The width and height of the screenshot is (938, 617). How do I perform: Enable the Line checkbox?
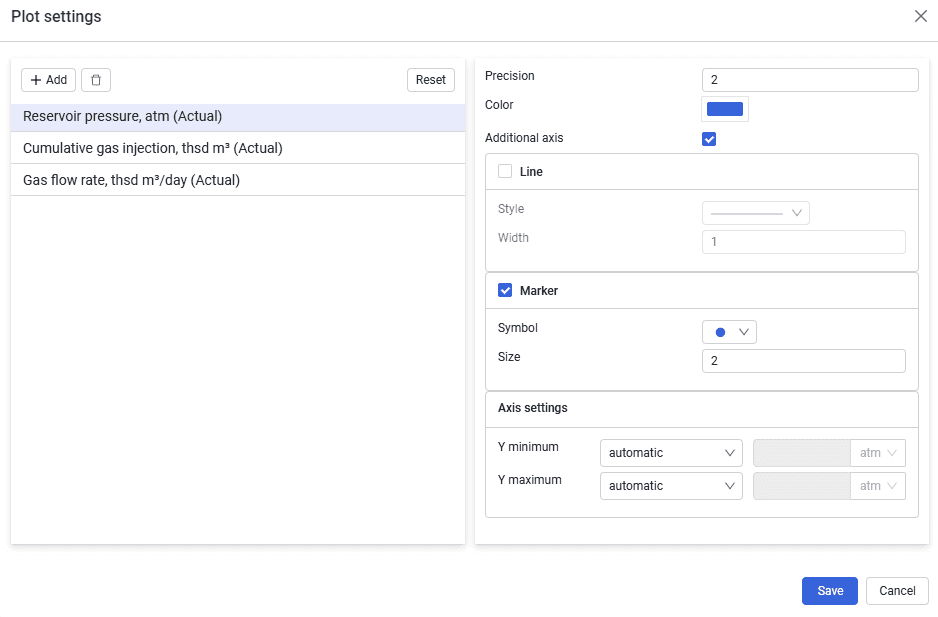tap(505, 172)
